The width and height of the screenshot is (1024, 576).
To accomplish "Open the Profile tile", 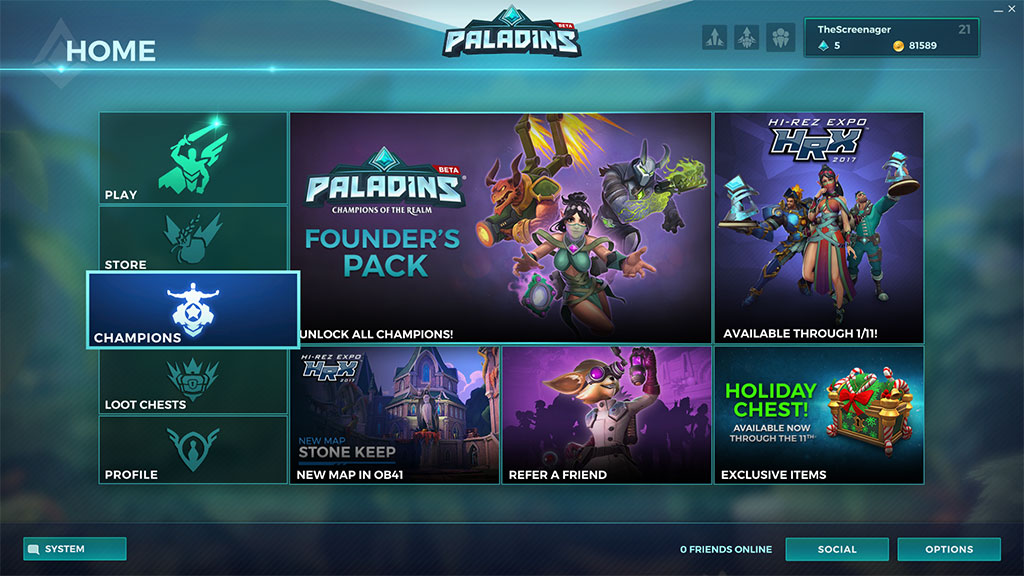I will click(x=193, y=449).
